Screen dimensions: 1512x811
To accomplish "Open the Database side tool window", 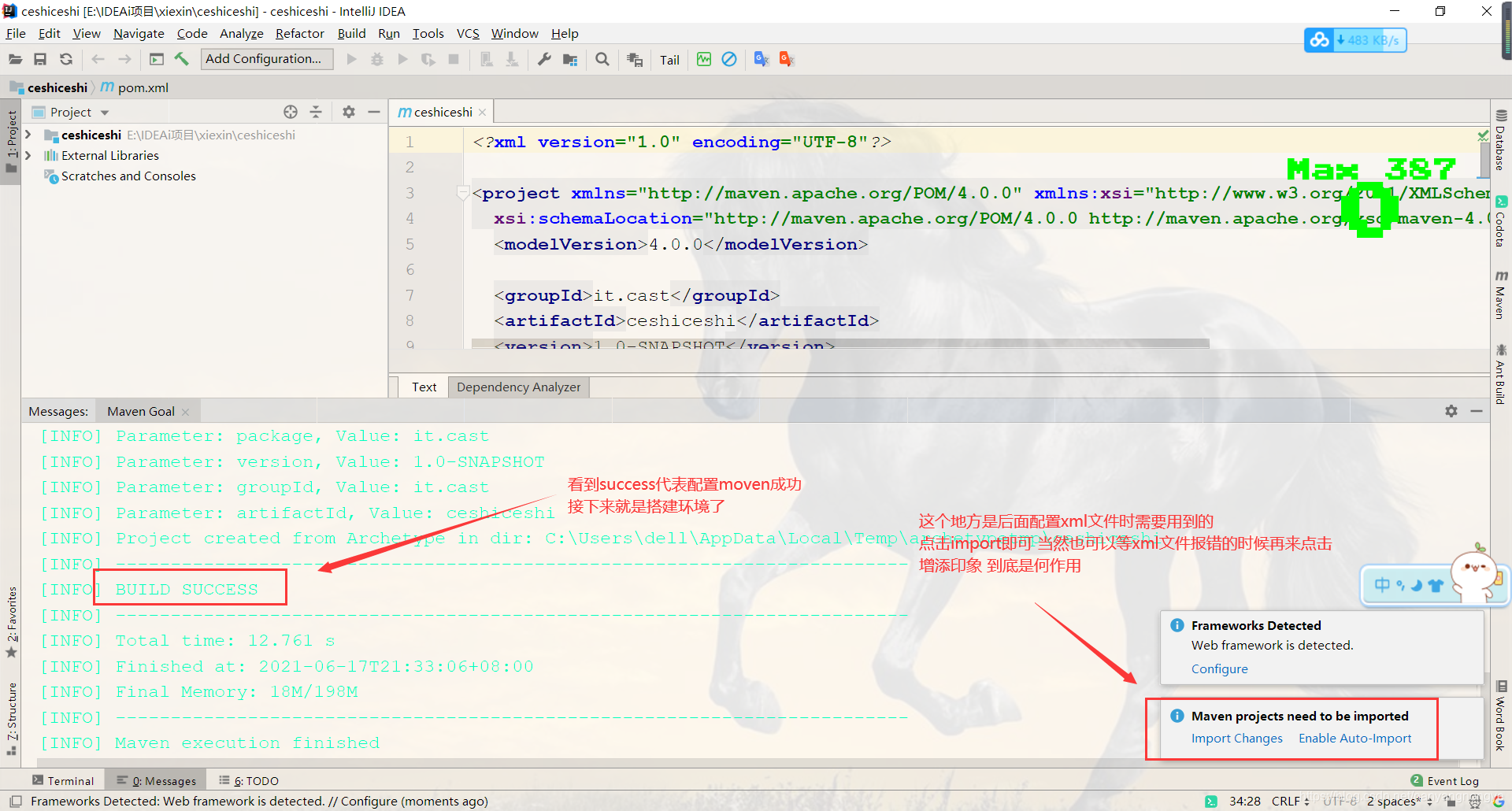I will coord(1501,140).
